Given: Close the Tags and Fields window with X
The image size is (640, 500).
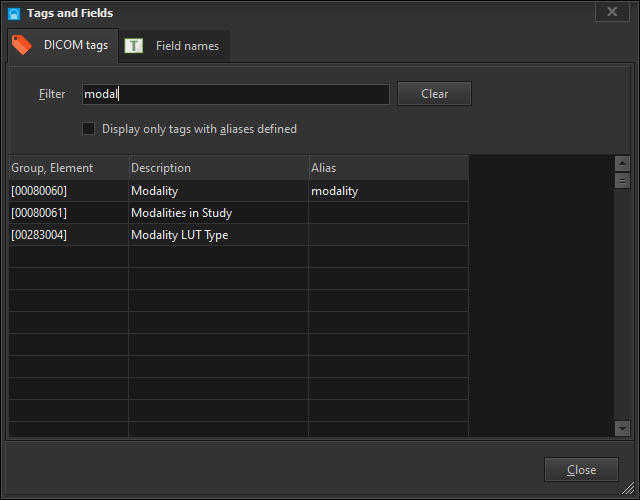Looking at the screenshot, I should [x=611, y=12].
